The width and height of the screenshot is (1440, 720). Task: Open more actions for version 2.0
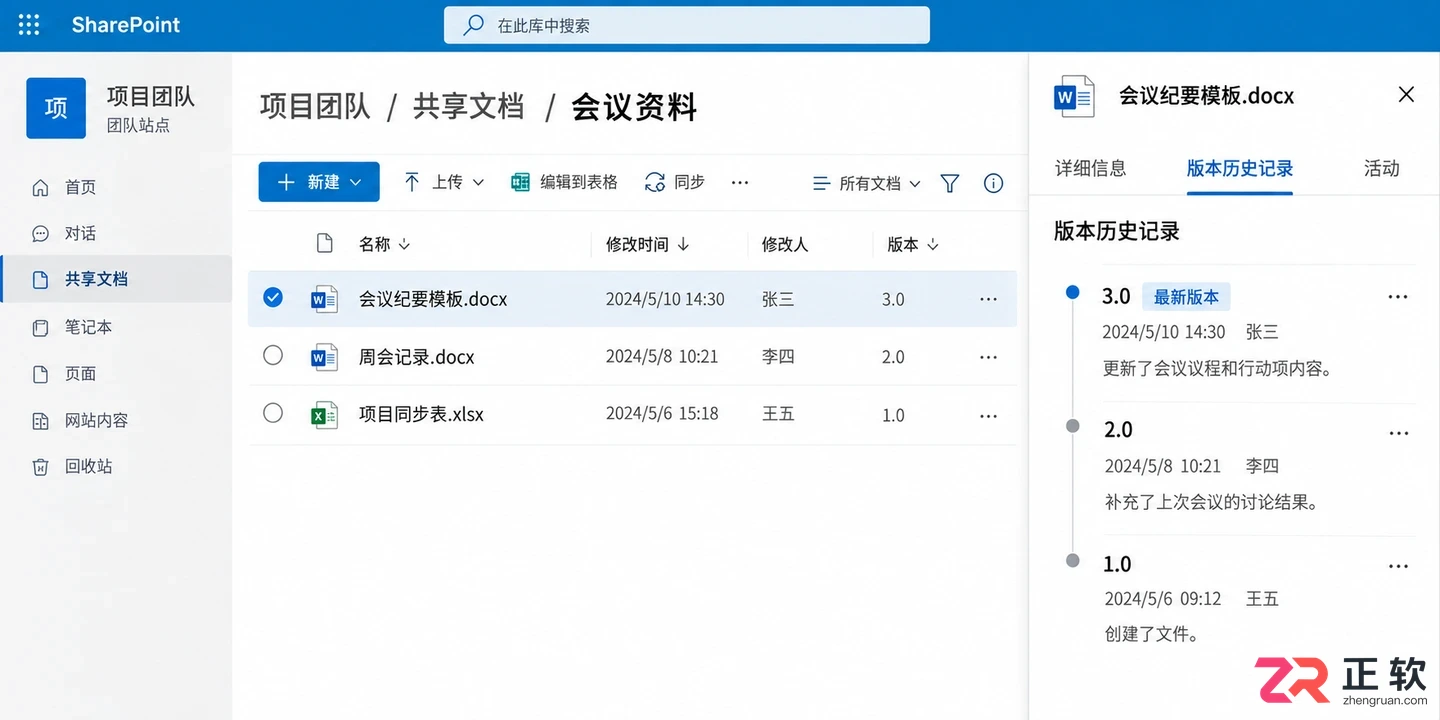(x=1398, y=433)
